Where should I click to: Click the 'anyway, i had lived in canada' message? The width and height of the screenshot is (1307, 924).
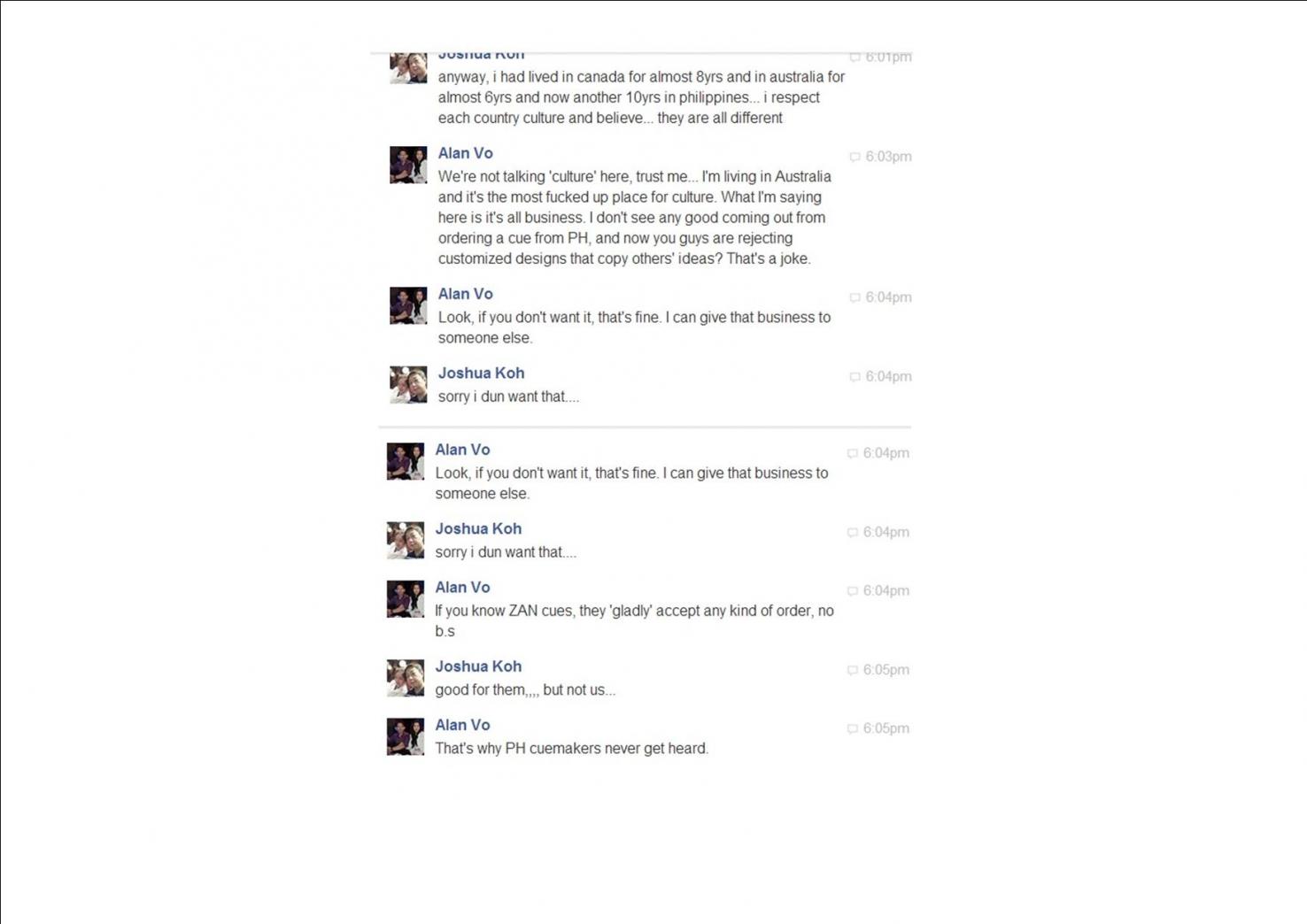coord(641,97)
